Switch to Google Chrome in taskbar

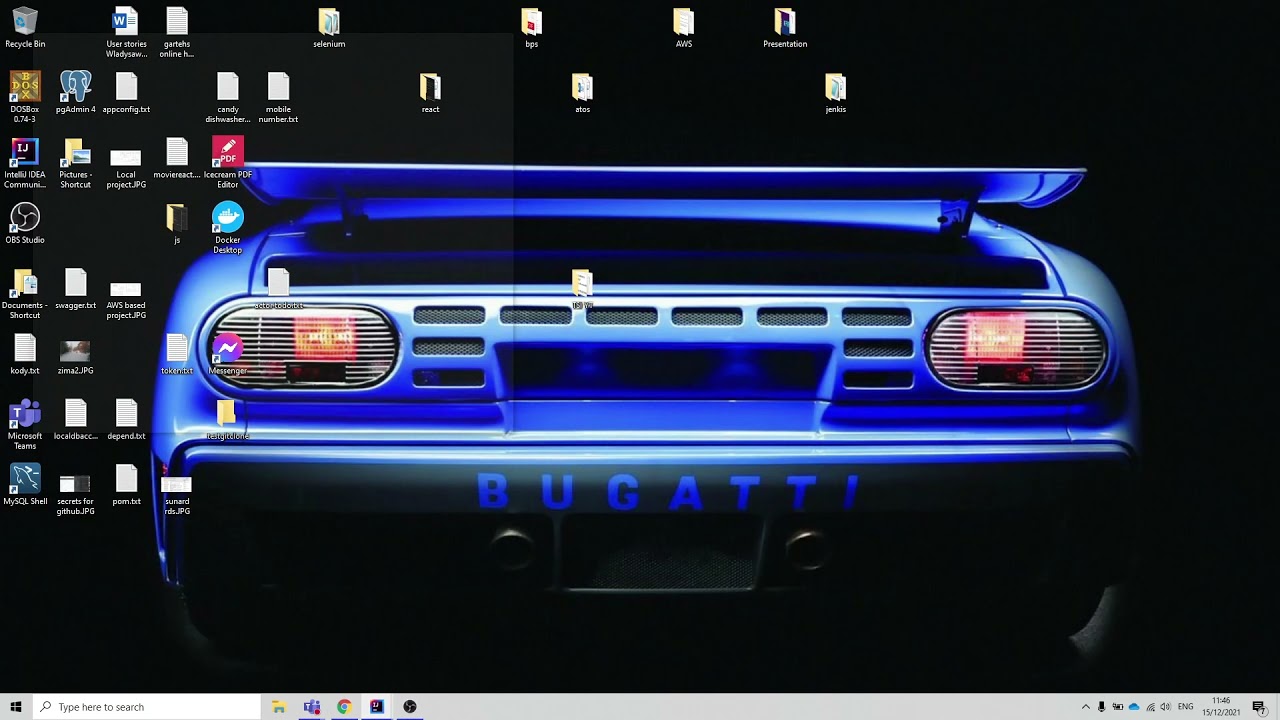(x=344, y=707)
